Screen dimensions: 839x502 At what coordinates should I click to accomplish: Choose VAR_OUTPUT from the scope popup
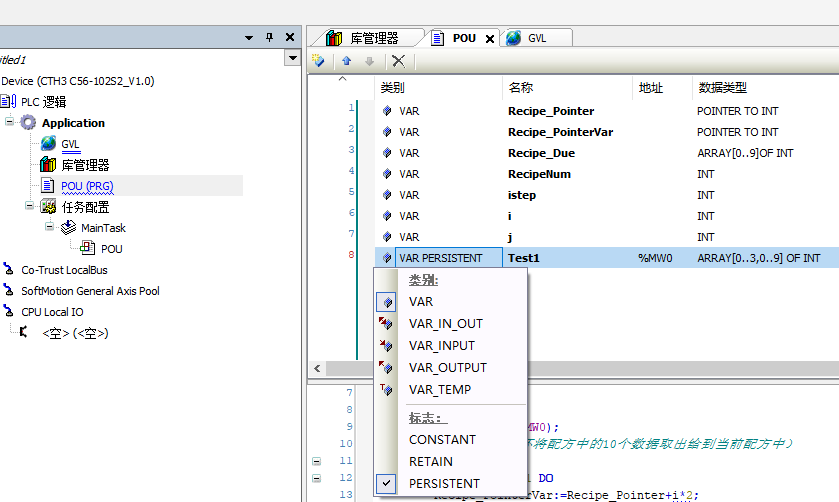[x=448, y=368]
